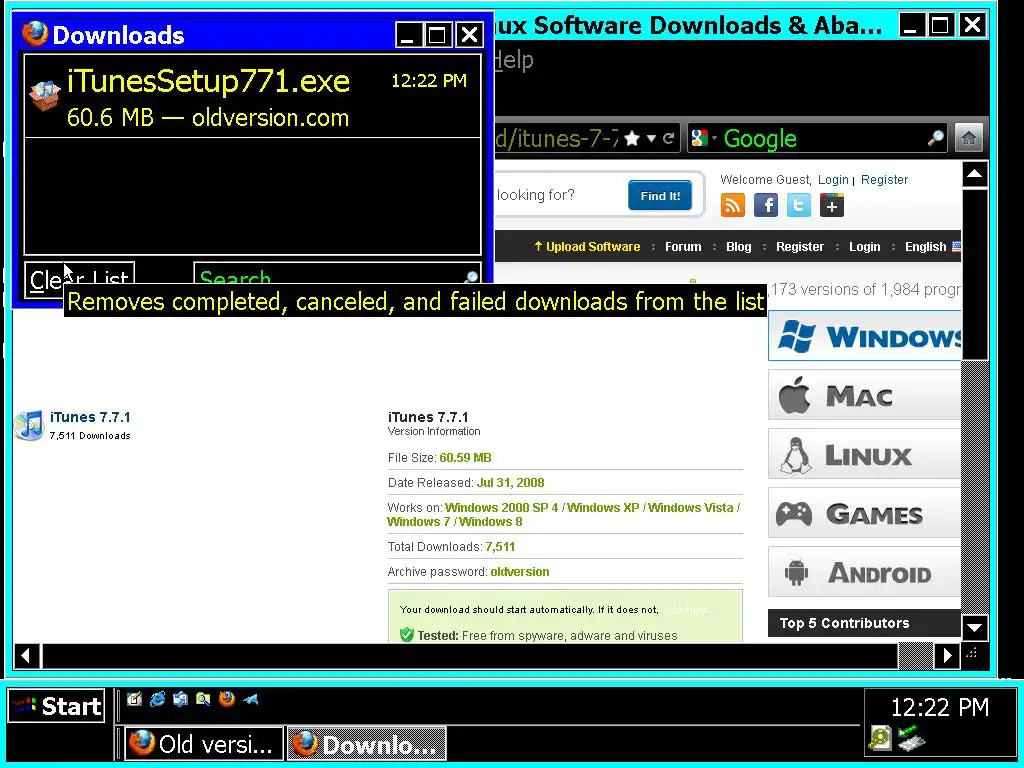Viewport: 1024px width, 768px height.
Task: Select the iTunesSetup771.exe download entry
Action: 253,97
